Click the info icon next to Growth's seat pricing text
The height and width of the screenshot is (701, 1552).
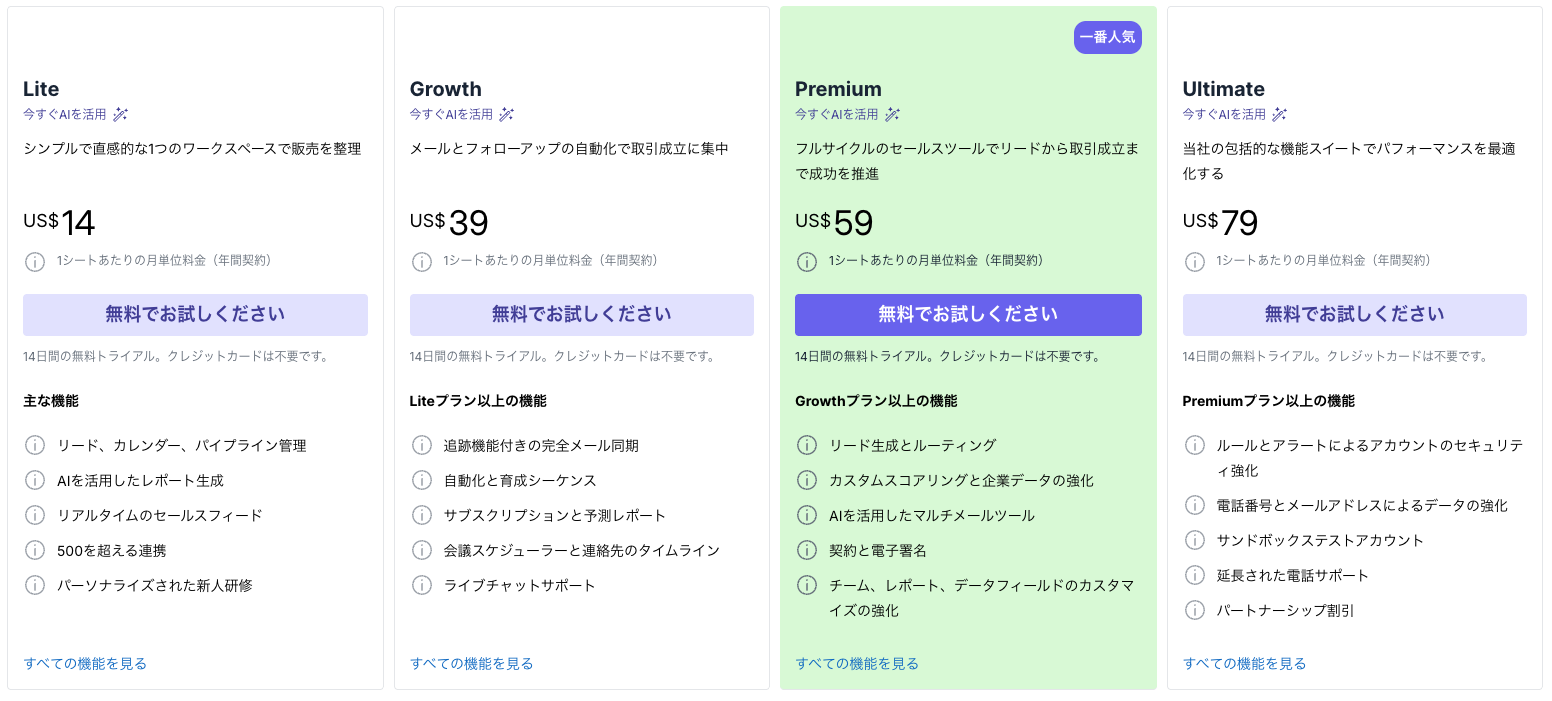point(421,261)
